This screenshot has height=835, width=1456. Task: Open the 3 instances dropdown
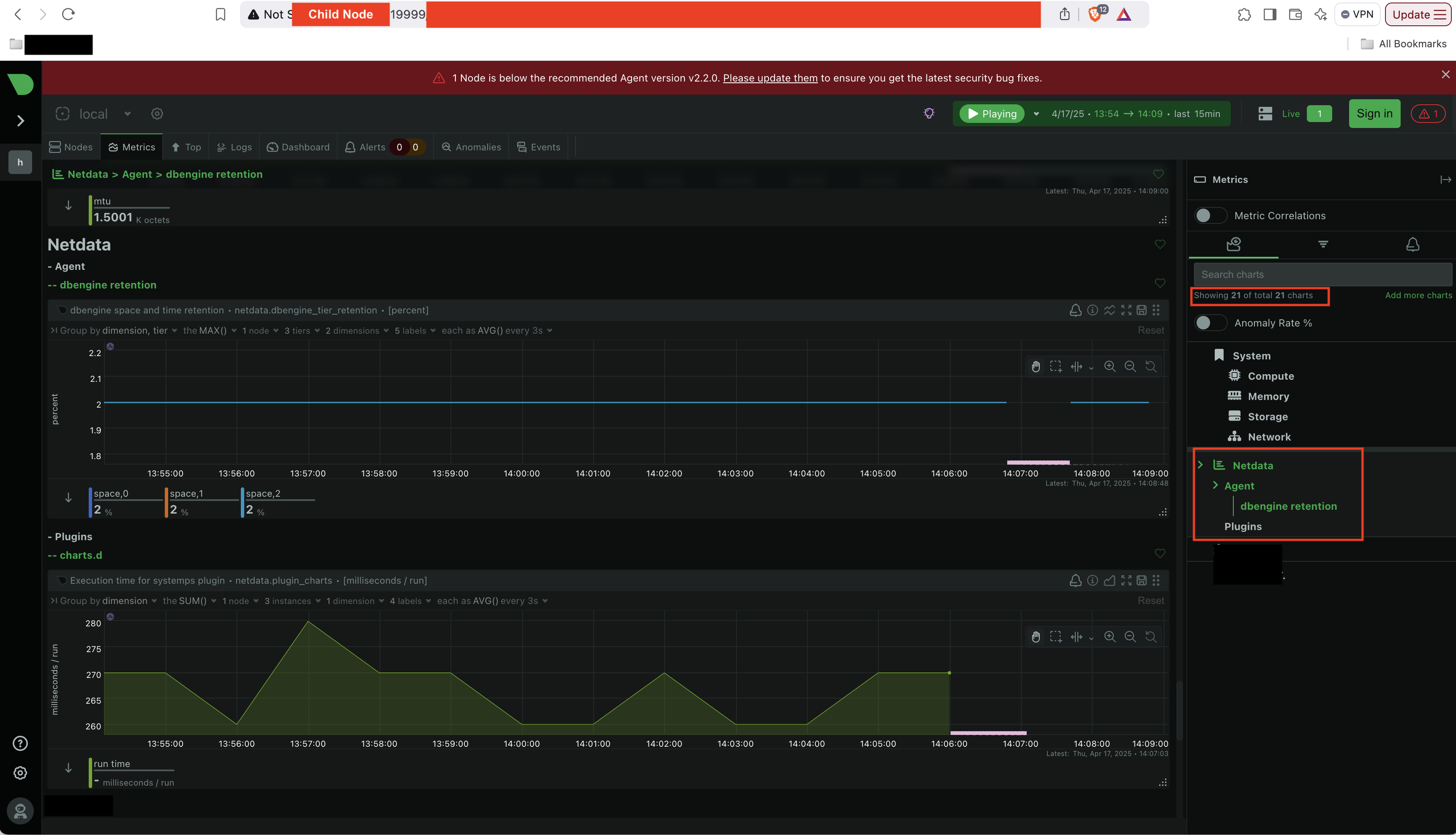[x=292, y=601]
